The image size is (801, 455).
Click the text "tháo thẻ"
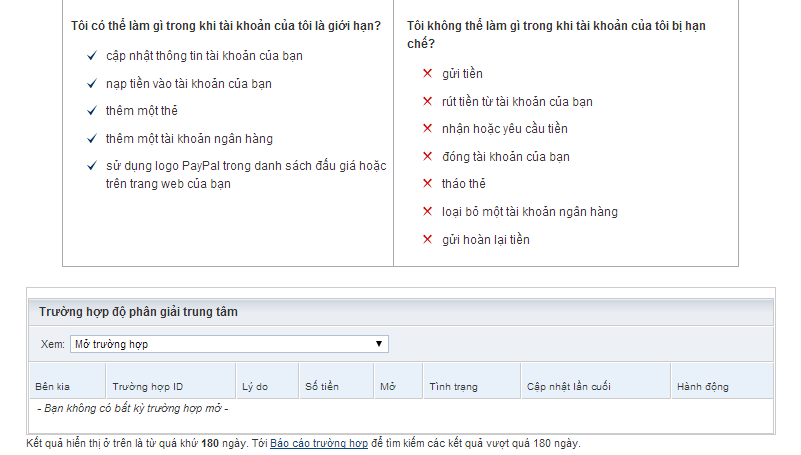[x=464, y=184]
